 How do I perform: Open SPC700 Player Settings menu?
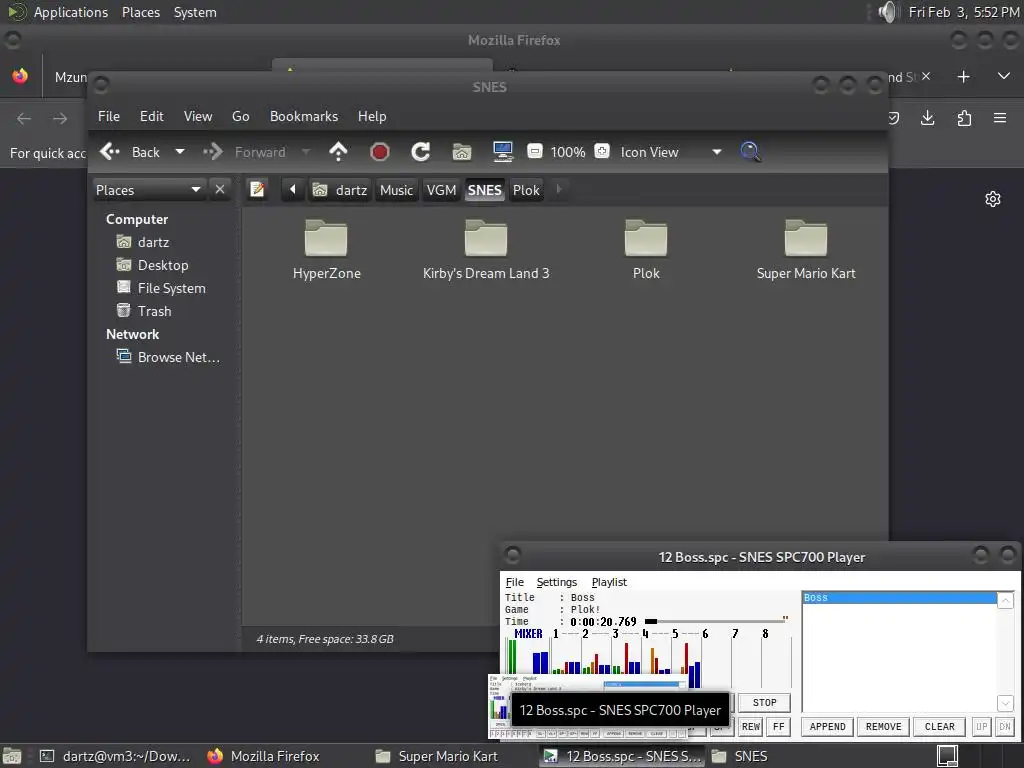click(x=556, y=582)
